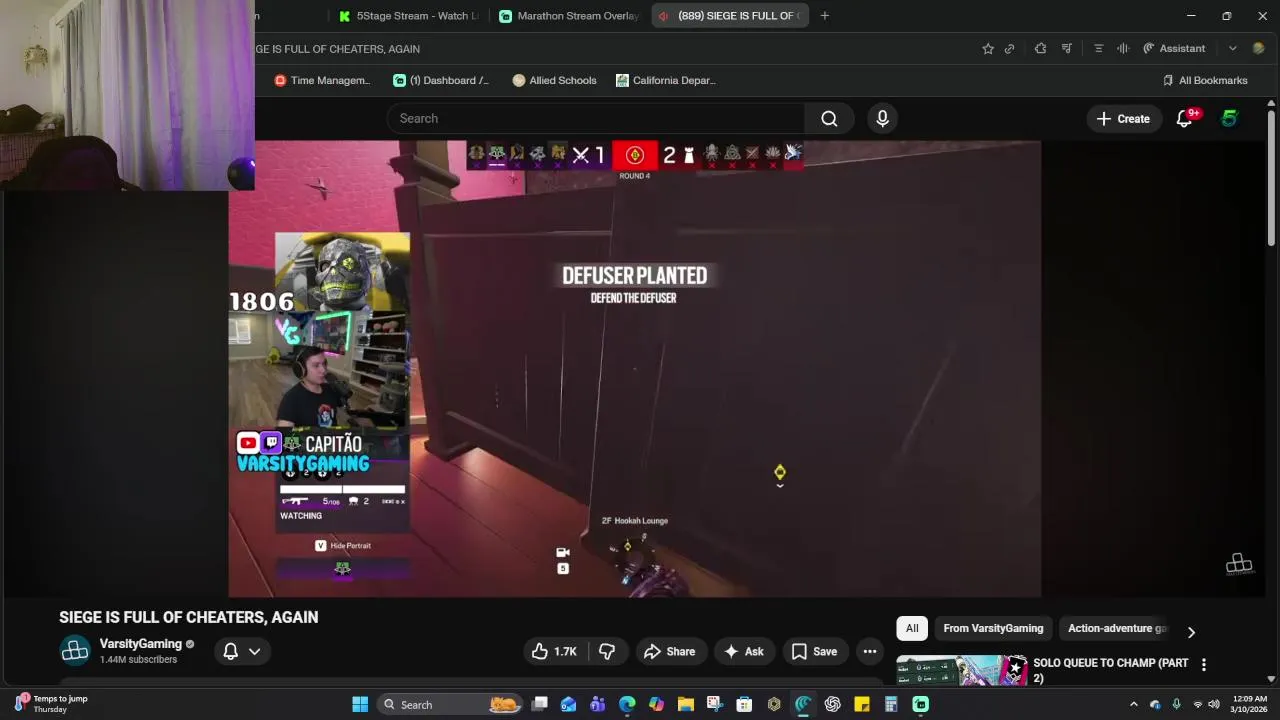Save the video to a playlist
The height and width of the screenshot is (720, 1280).
click(x=814, y=651)
